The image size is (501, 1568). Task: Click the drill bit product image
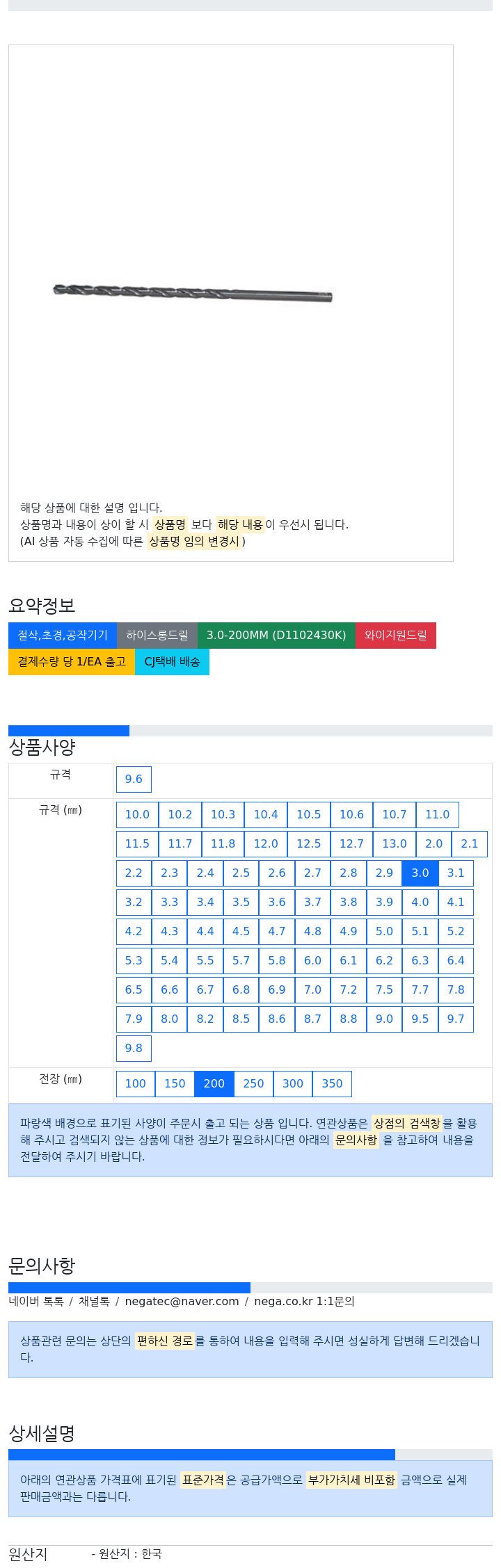click(193, 293)
